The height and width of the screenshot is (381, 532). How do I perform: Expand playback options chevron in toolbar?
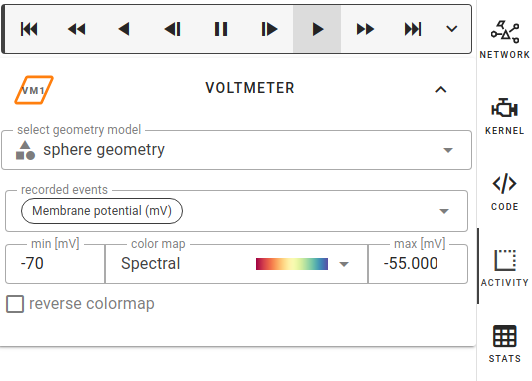coord(452,29)
